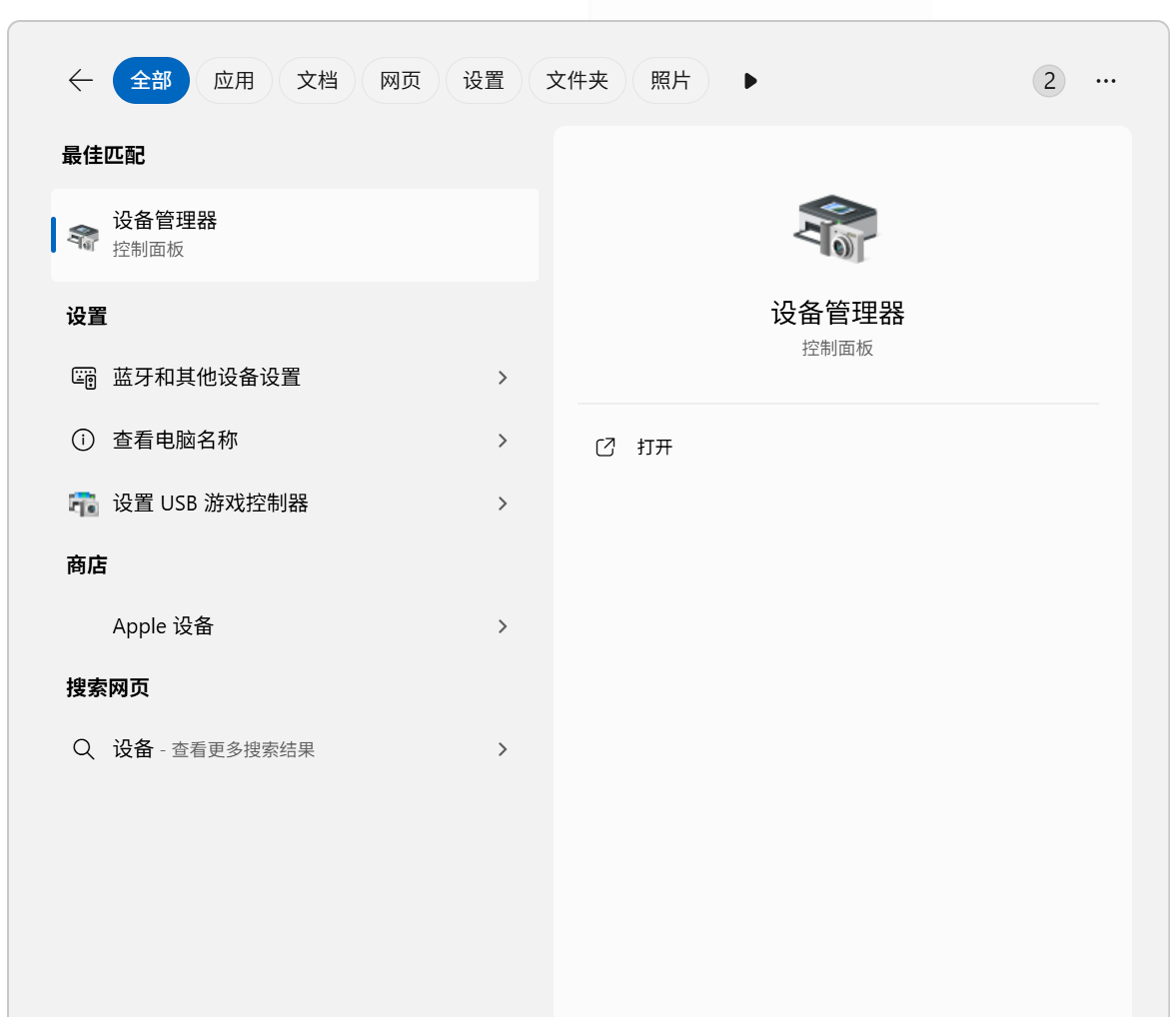Switch to the 照片 filter tab
This screenshot has height=1017, width=1176.
point(670,80)
